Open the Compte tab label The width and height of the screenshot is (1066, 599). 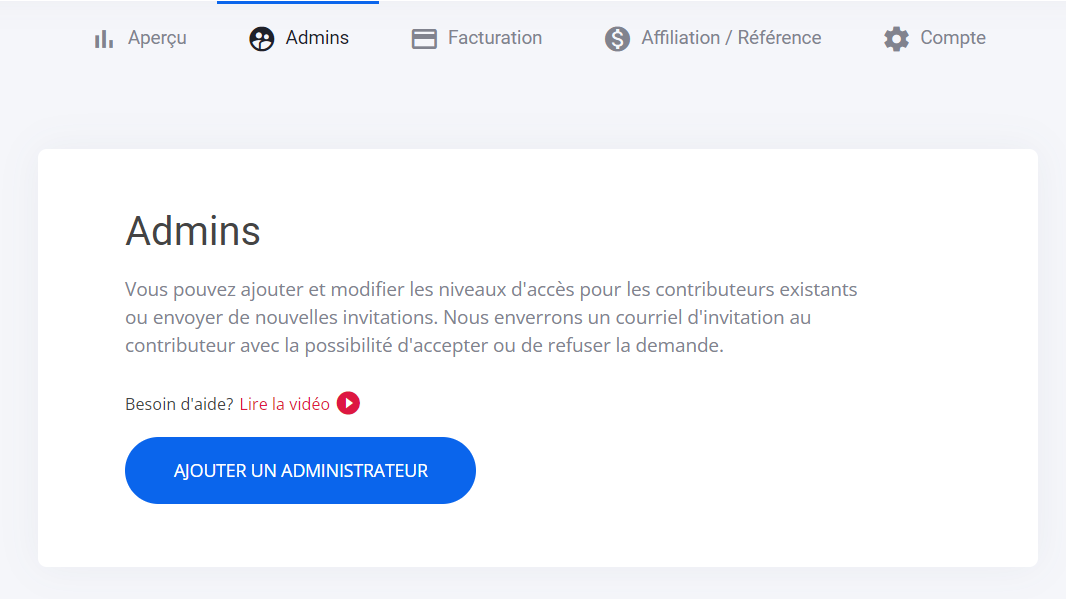point(952,38)
